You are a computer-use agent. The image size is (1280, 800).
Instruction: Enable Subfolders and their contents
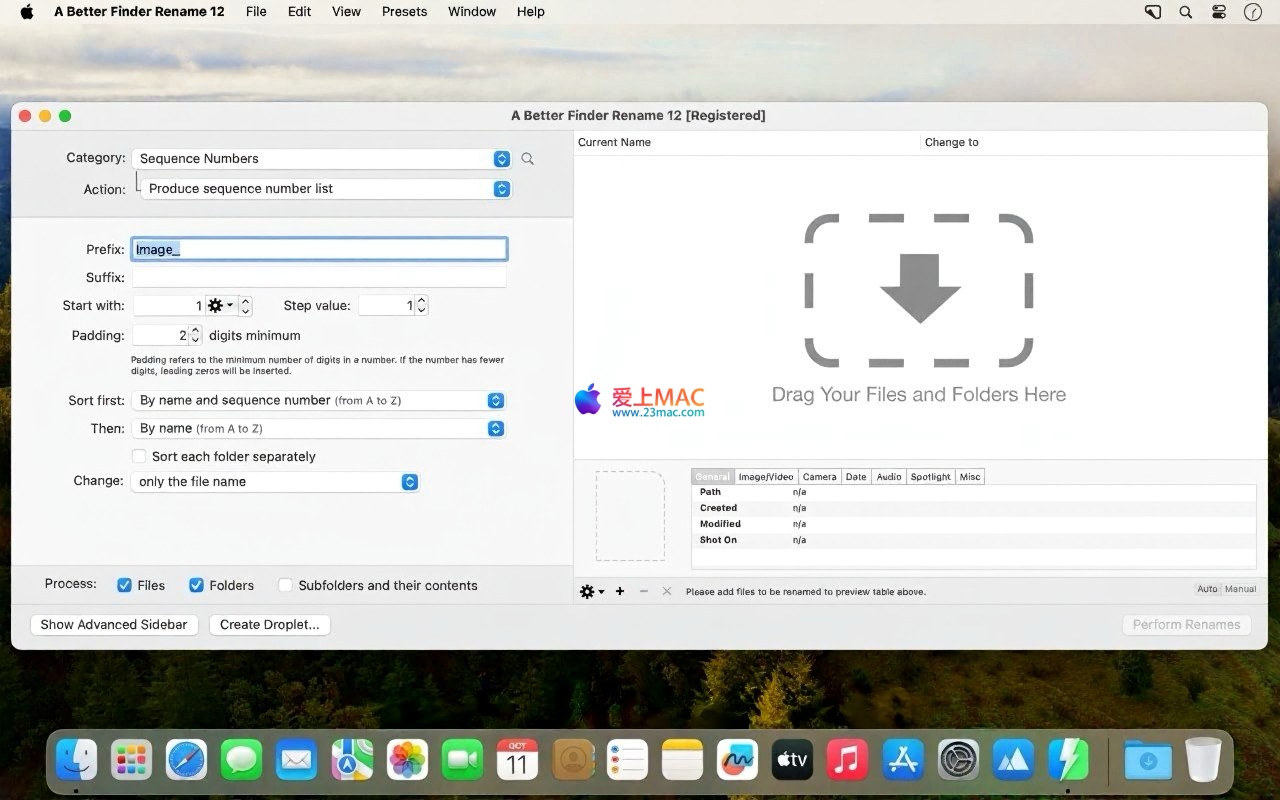tap(286, 586)
